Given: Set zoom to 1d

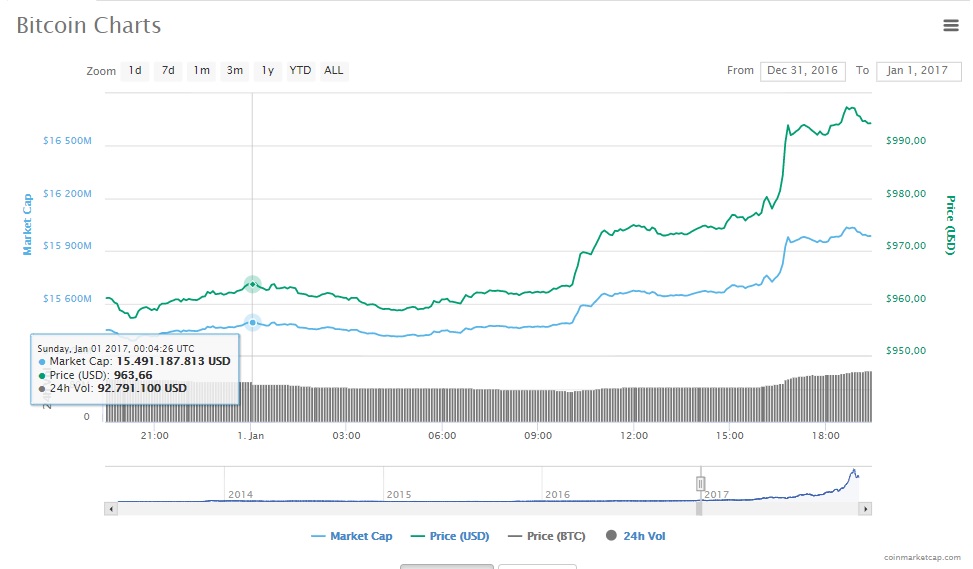Looking at the screenshot, I should 135,71.
